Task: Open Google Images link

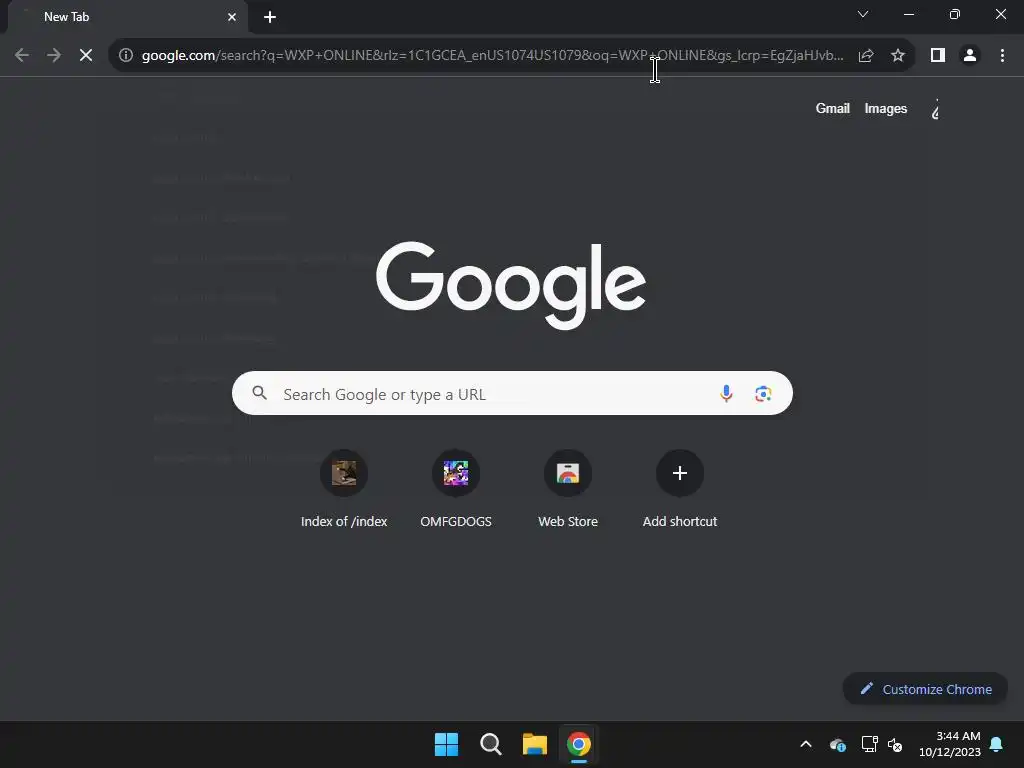Action: click(886, 108)
